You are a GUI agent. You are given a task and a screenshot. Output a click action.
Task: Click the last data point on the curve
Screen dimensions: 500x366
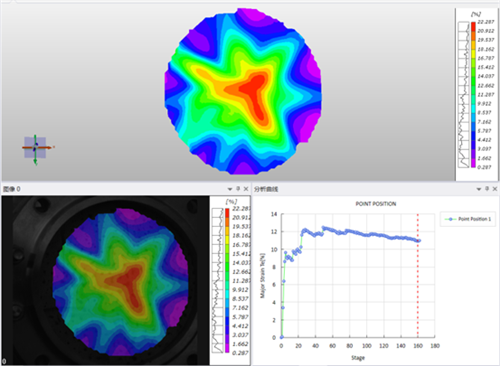coord(419,241)
